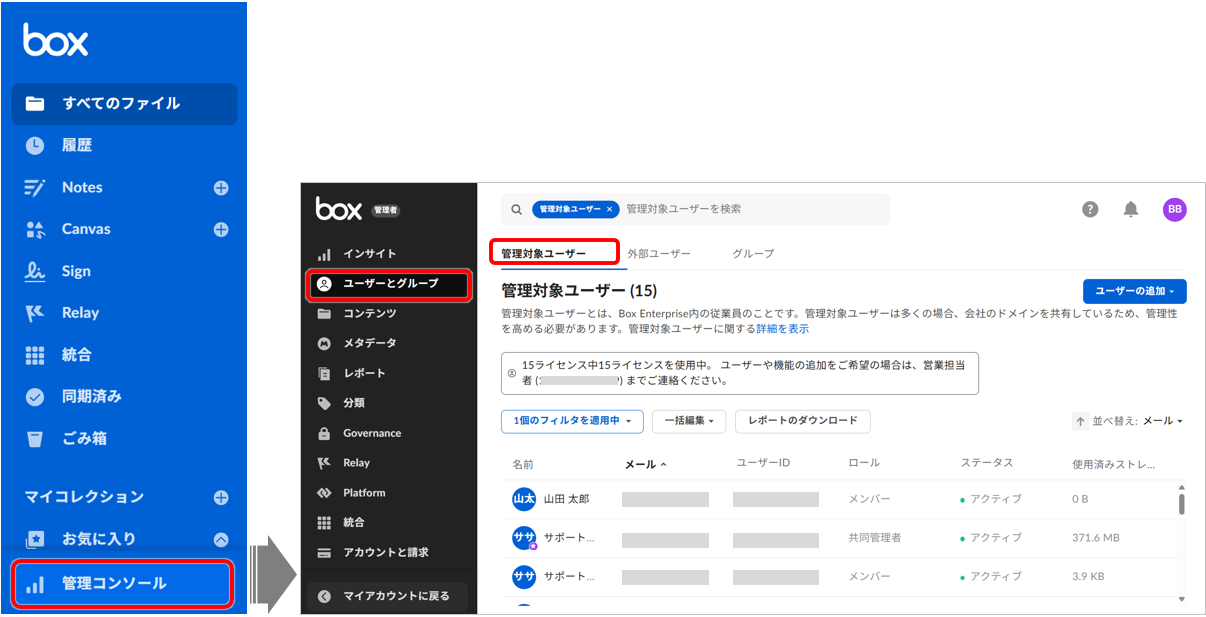Select the Notes pencil icon

pos(35,187)
